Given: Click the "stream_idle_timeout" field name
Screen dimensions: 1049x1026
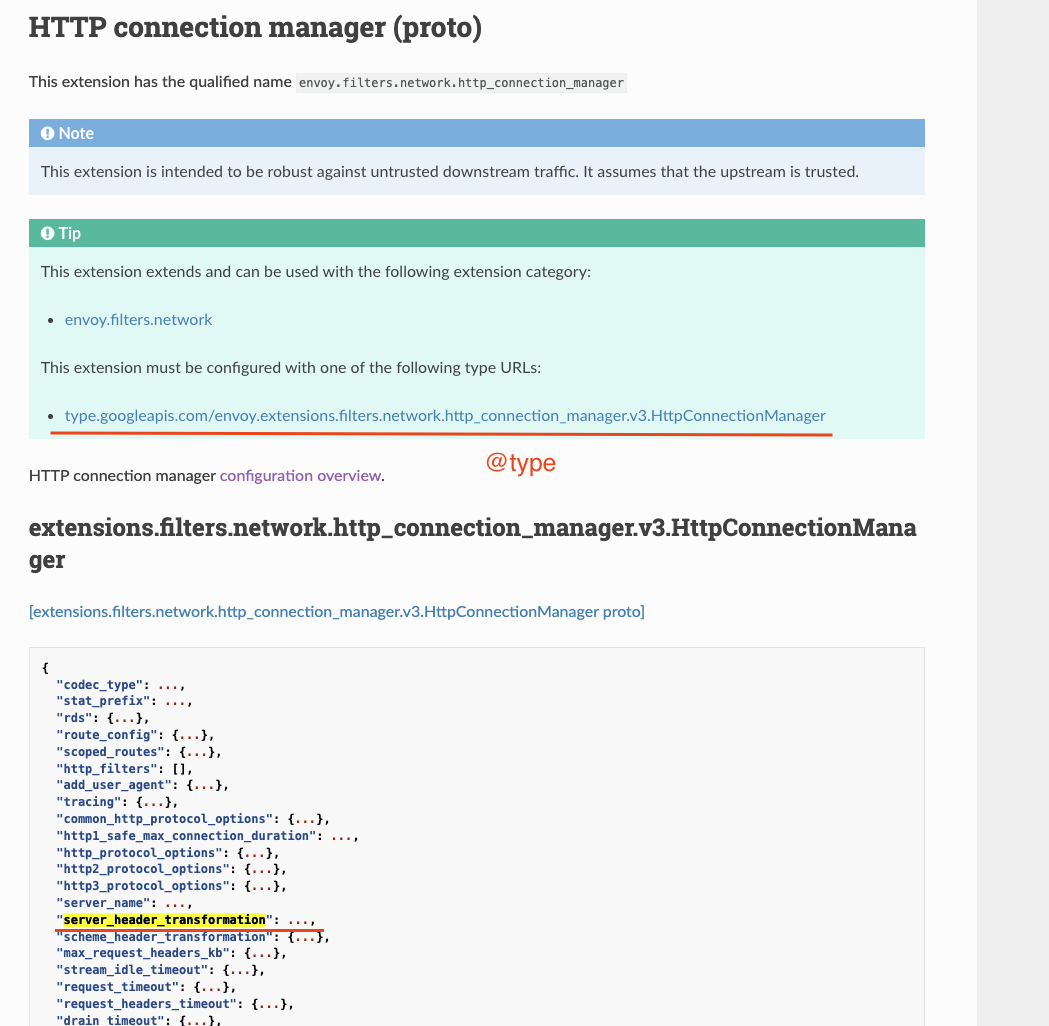Looking at the screenshot, I should (x=132, y=970).
